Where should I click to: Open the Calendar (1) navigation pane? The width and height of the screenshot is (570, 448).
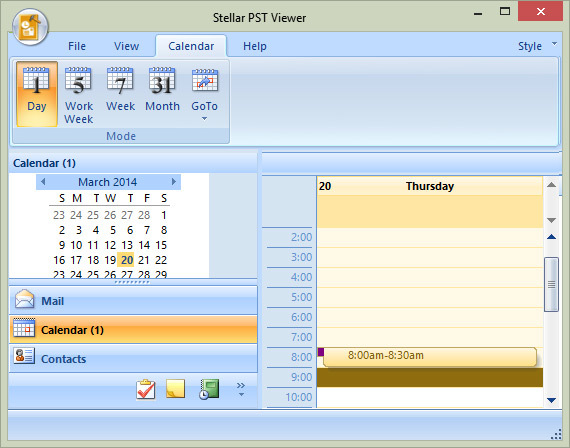pos(133,329)
